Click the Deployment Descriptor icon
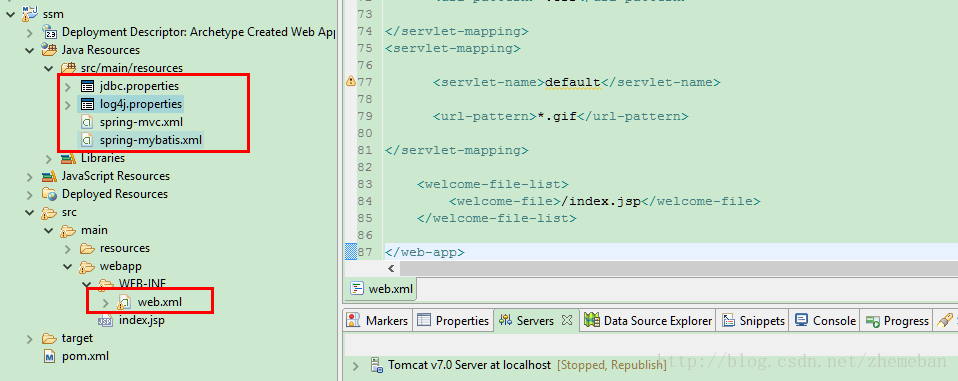 tap(49, 32)
